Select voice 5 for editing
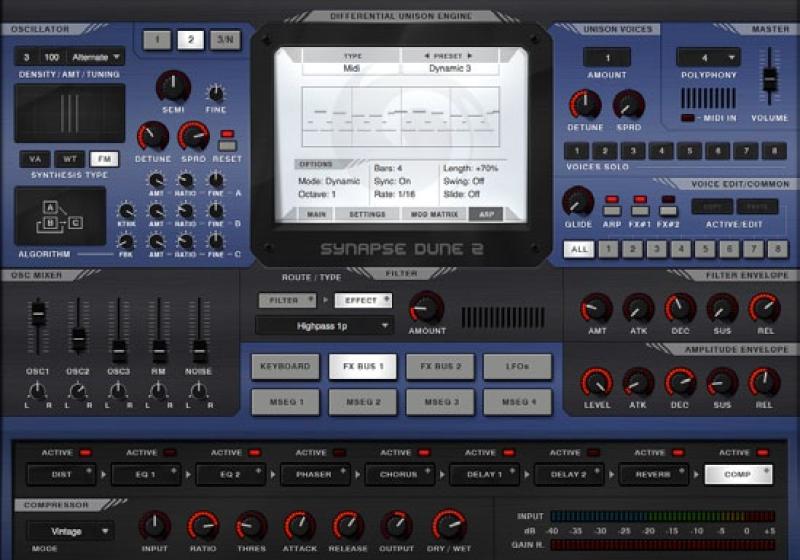 [705, 249]
